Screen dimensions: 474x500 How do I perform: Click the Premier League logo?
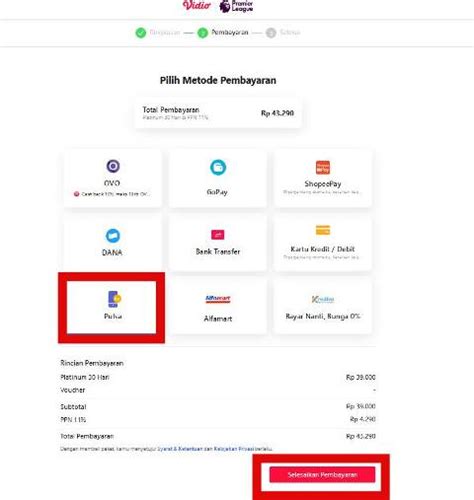pos(236,6)
